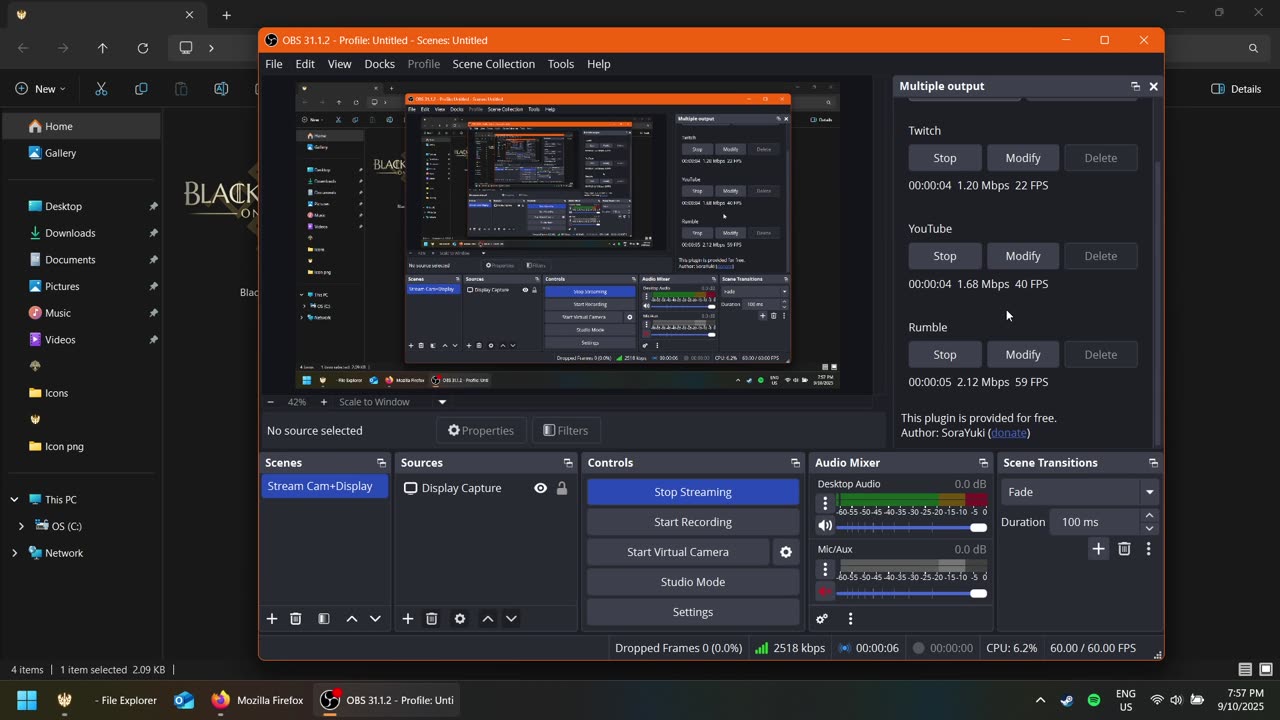Remove the scene transition with the trash icon
The width and height of the screenshot is (1280, 720).
[1124, 549]
